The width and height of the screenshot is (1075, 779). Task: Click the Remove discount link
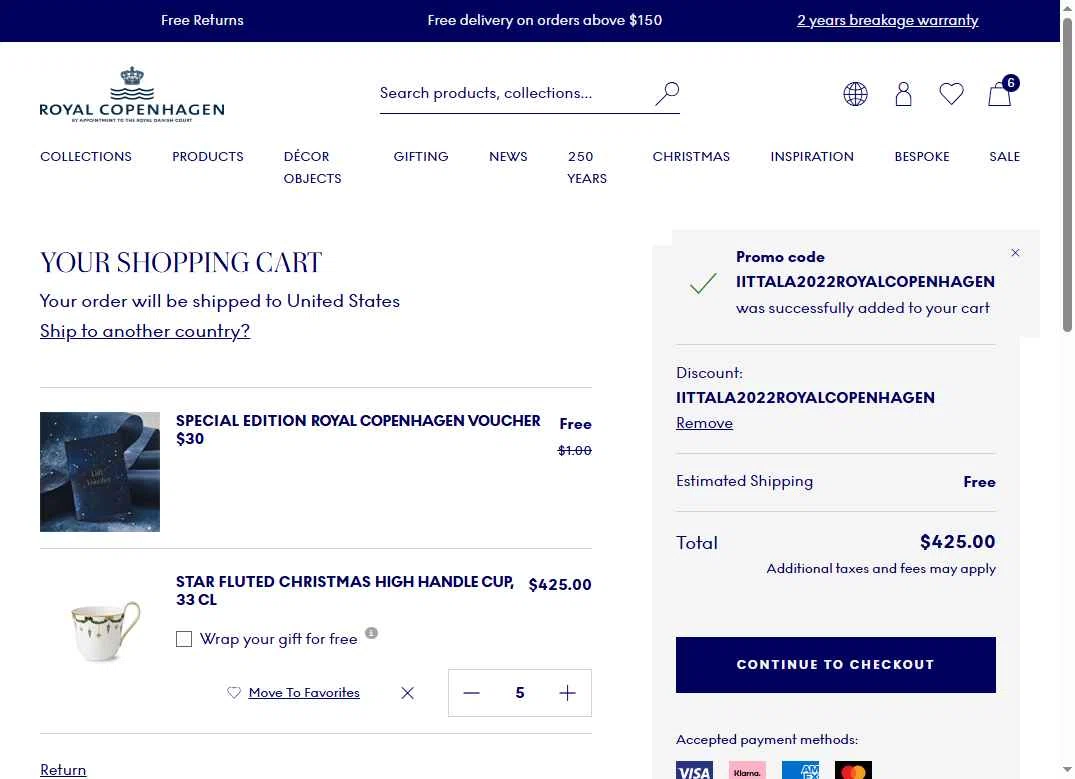point(704,423)
